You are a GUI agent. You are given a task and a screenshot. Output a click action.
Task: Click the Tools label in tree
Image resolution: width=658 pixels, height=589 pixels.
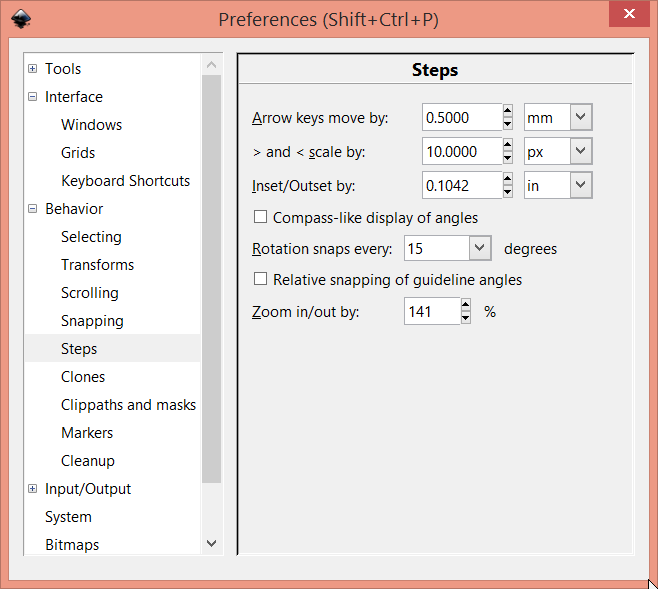click(63, 69)
